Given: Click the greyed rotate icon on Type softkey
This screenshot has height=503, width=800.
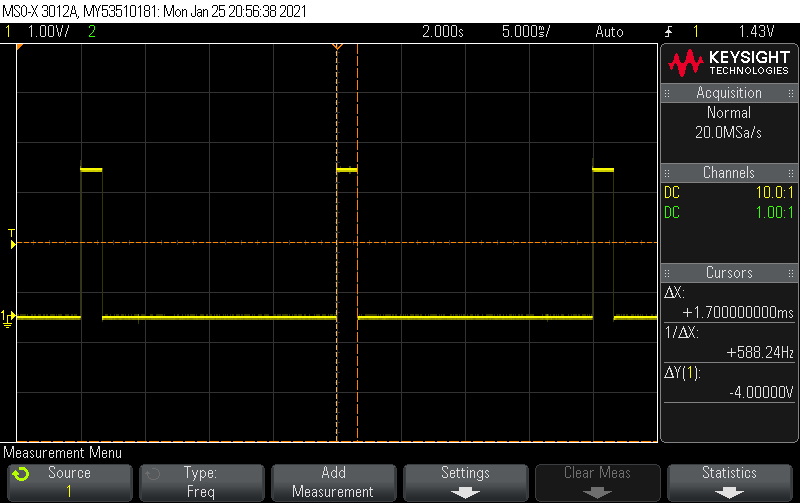Looking at the screenshot, I should [x=153, y=474].
